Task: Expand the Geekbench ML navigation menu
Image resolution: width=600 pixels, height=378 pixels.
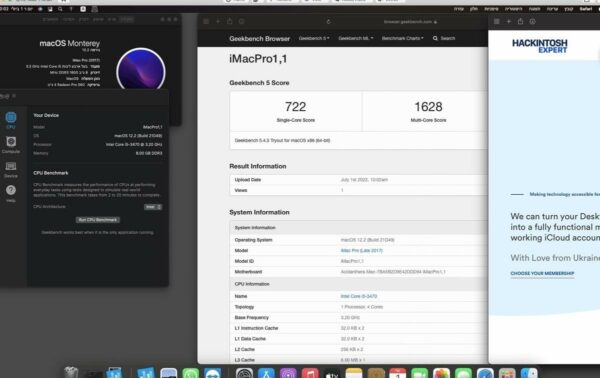Action: [x=355, y=38]
